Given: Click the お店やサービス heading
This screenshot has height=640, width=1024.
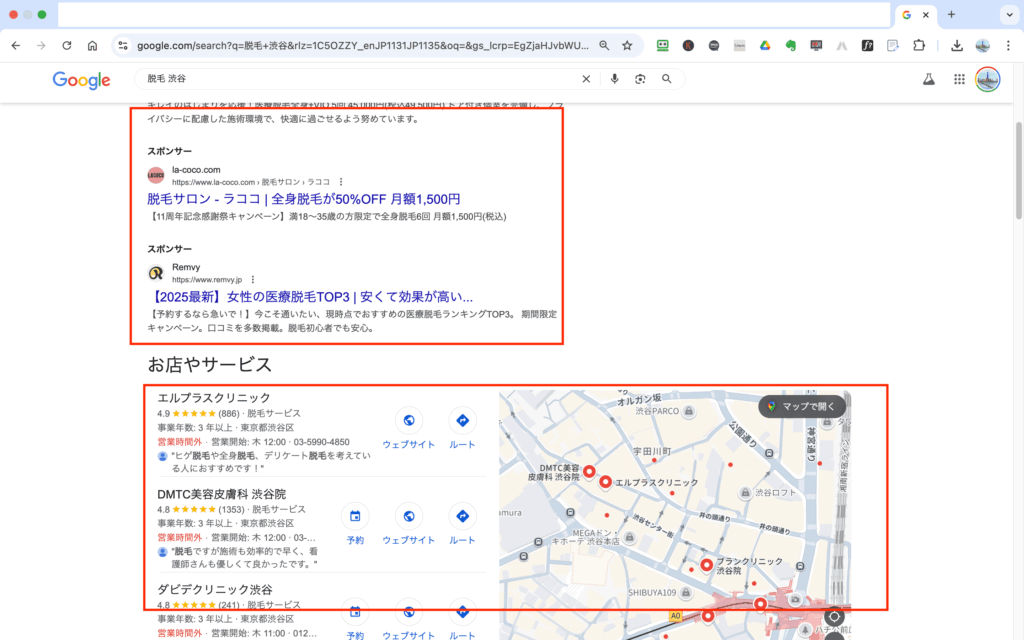Looking at the screenshot, I should (209, 364).
